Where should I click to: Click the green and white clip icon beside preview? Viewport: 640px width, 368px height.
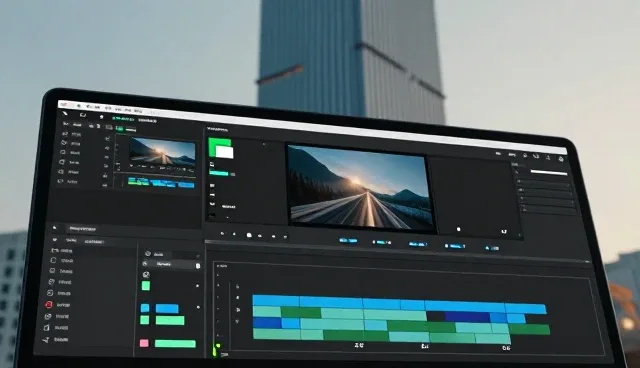click(x=221, y=148)
